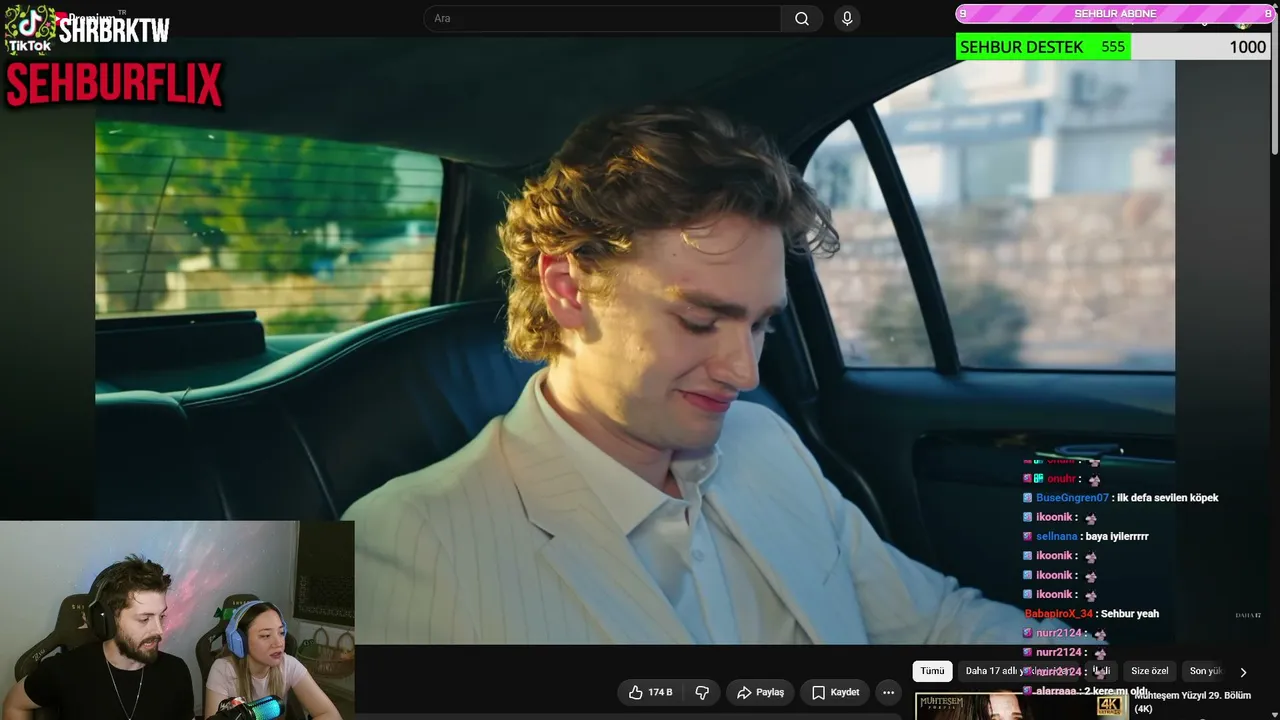This screenshot has height=720, width=1280.
Task: Click the BuseGngren07 chat username
Action: (x=1072, y=498)
